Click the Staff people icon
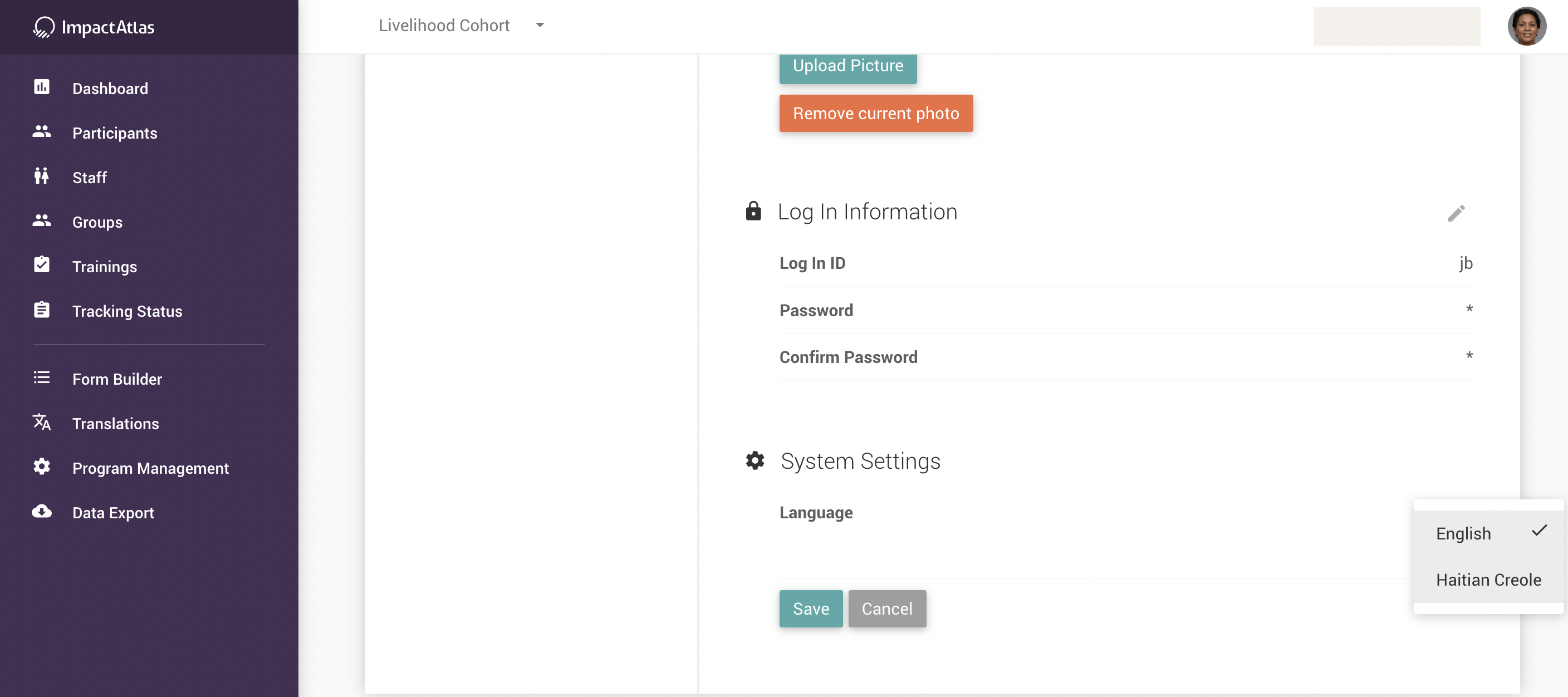Image resolution: width=1568 pixels, height=697 pixels. coord(41,176)
